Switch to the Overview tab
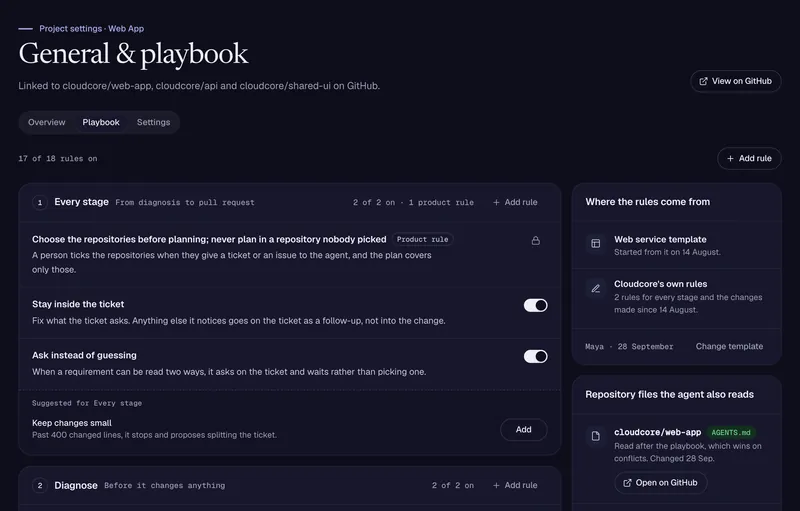Viewport: 800px width, 511px height. tap(46, 122)
